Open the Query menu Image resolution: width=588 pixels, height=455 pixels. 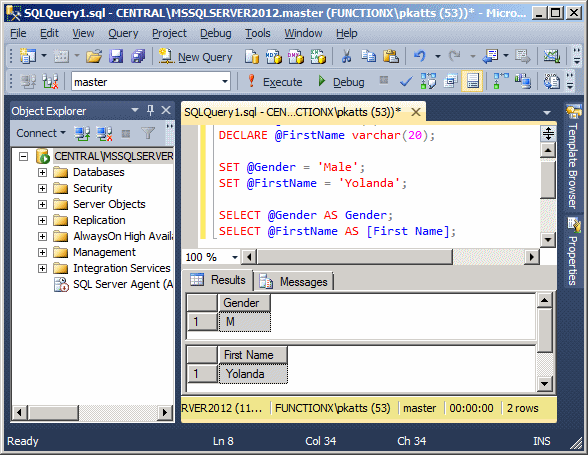click(123, 33)
